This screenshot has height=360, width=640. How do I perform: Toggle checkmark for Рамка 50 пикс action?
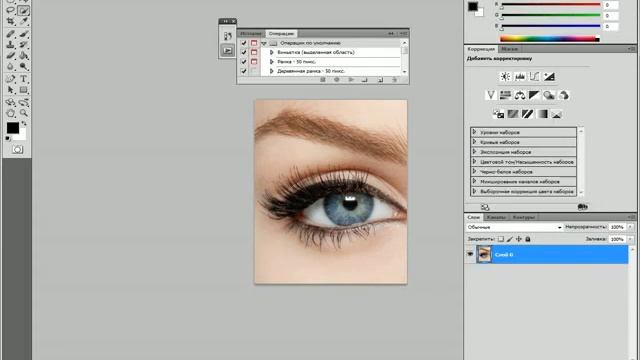(x=244, y=62)
